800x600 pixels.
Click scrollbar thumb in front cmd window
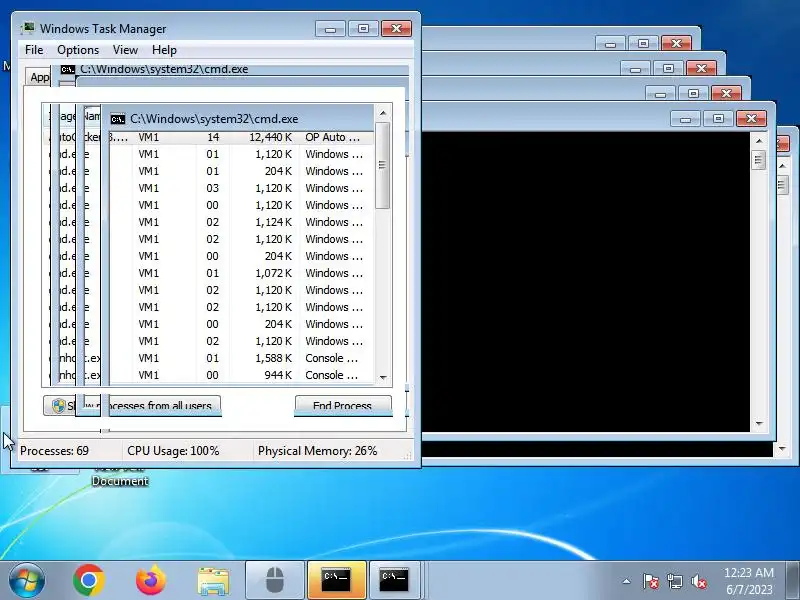tap(759, 160)
